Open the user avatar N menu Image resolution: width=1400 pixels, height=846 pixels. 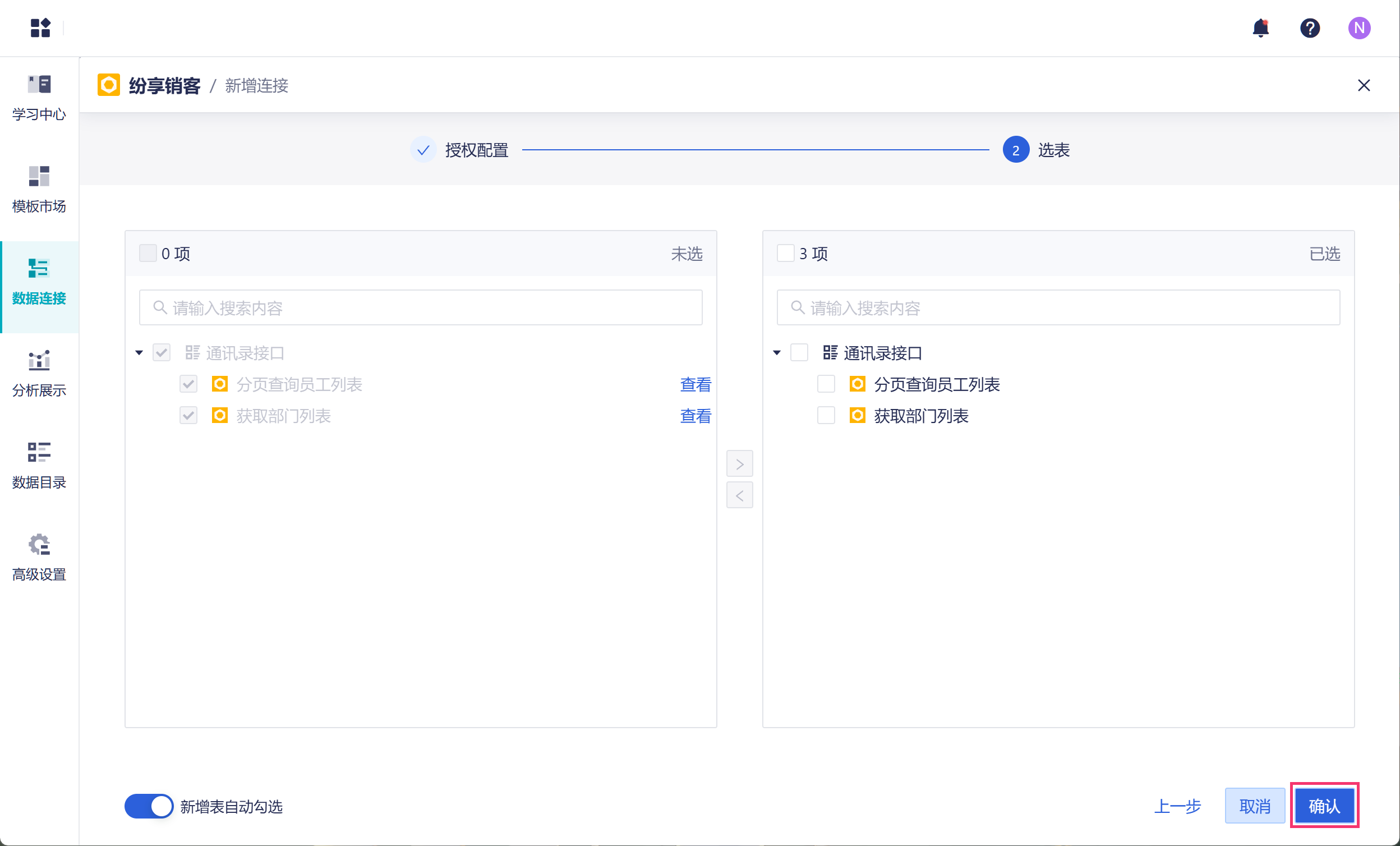tap(1359, 27)
